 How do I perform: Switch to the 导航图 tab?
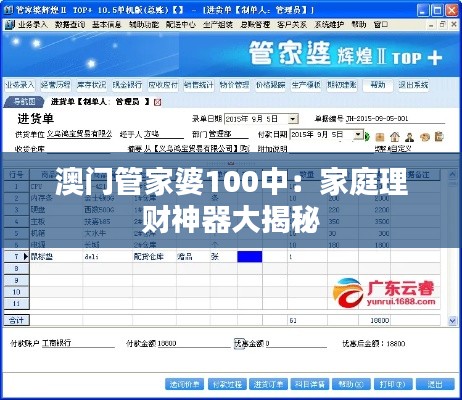click(x=24, y=102)
